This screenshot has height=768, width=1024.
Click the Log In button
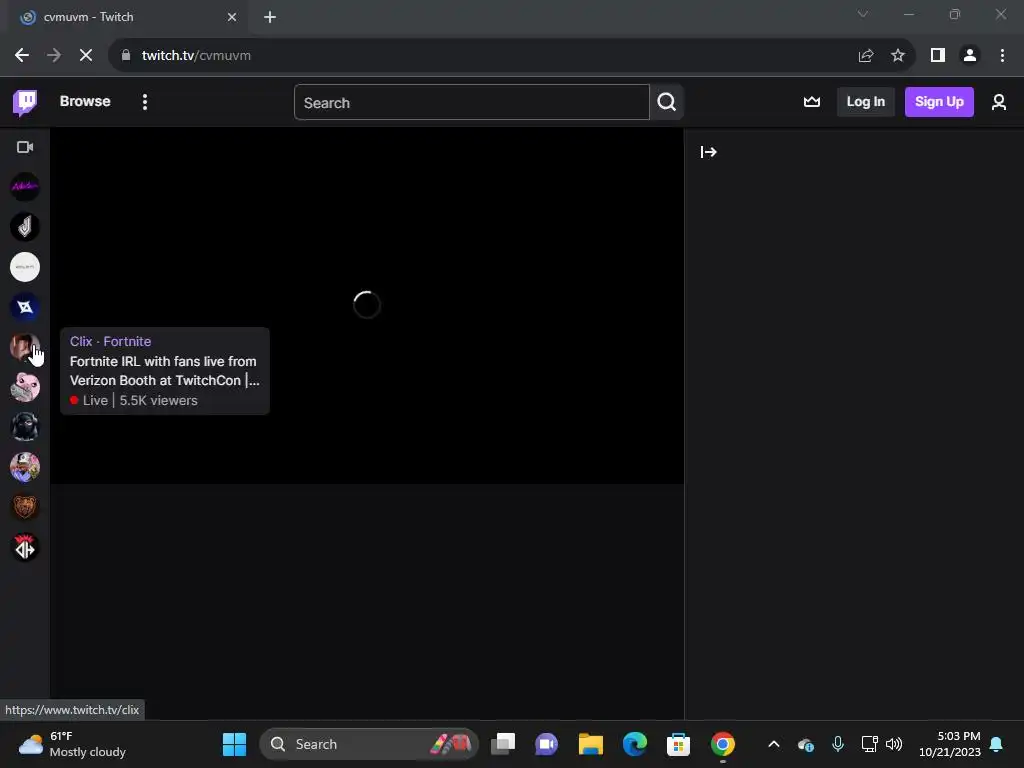point(865,102)
